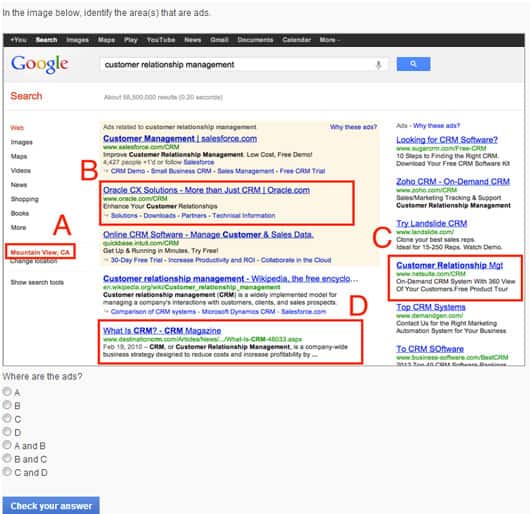Open the More dropdown in top black bar
This screenshot has width=530, height=514.
coord(330,40)
